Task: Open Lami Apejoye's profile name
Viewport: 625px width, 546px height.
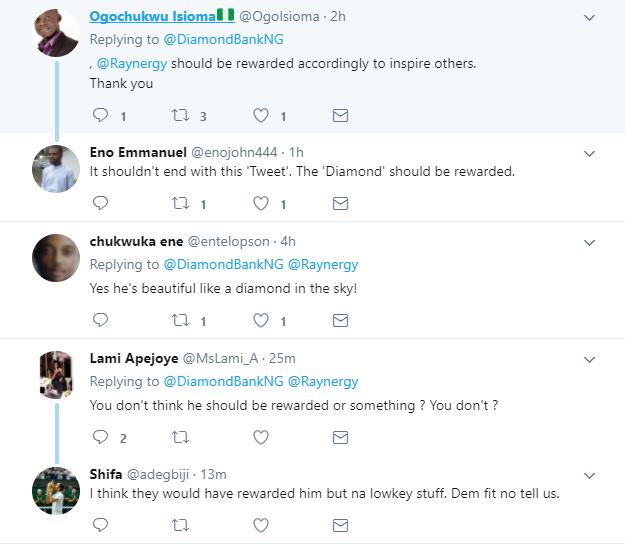Action: tap(131, 358)
